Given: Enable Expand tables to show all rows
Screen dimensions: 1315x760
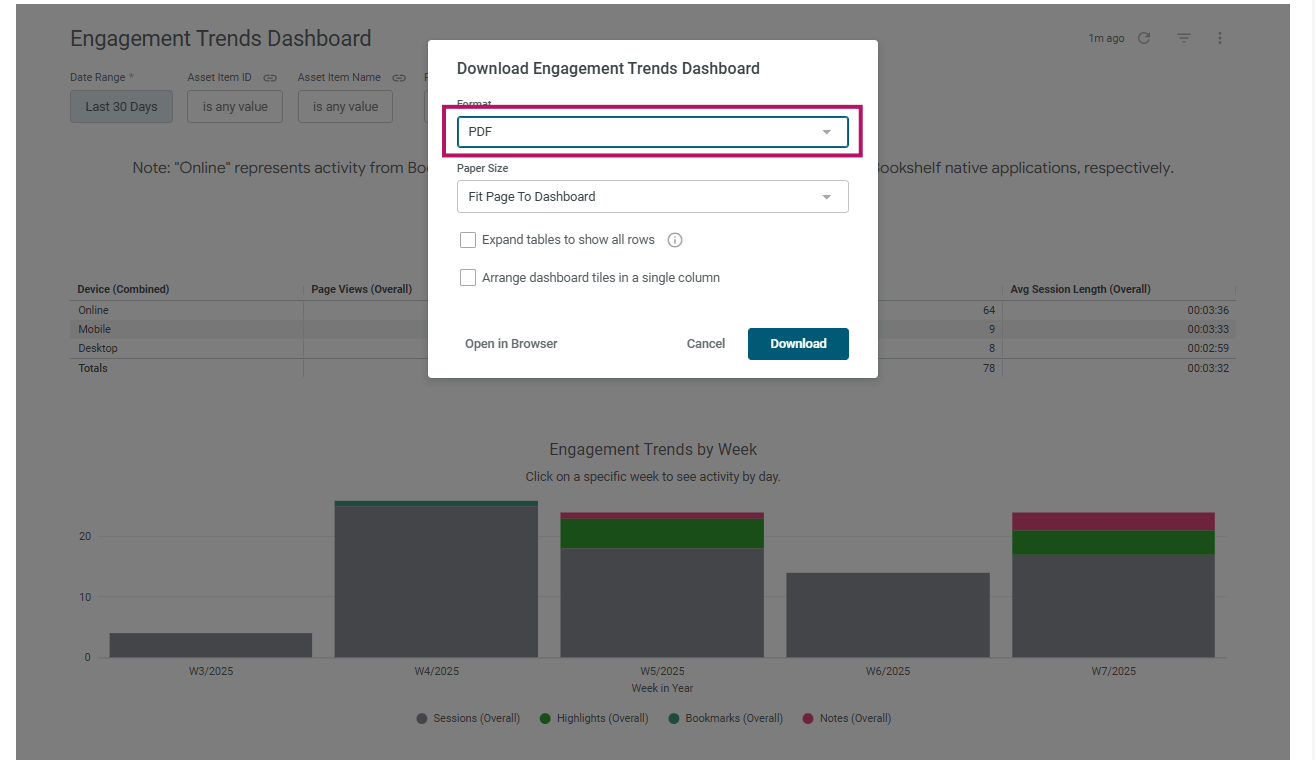Looking at the screenshot, I should (468, 240).
